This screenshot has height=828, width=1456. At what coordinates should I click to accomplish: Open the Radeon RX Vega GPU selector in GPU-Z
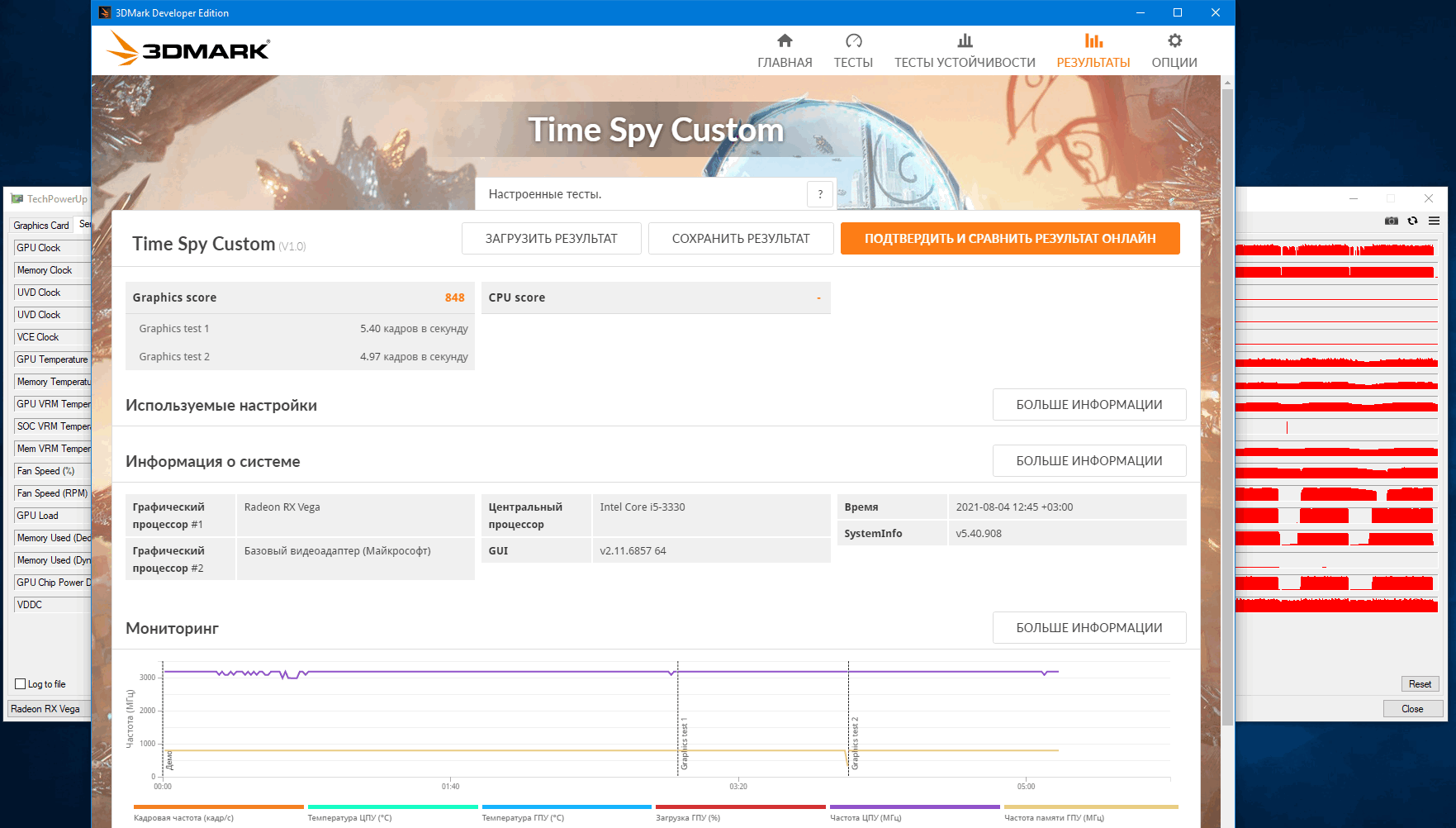[x=50, y=708]
